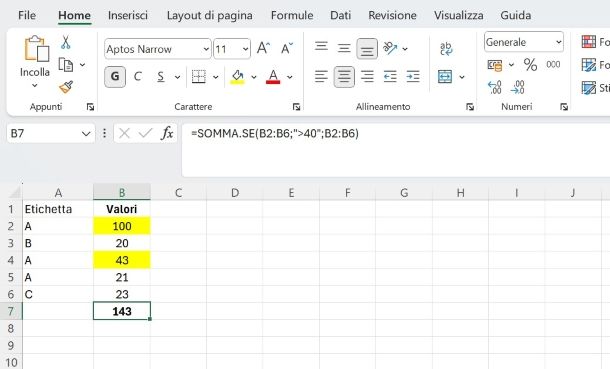Open merge cells dropdown arrow
Viewport: 610px width, 369px height.
(x=462, y=77)
